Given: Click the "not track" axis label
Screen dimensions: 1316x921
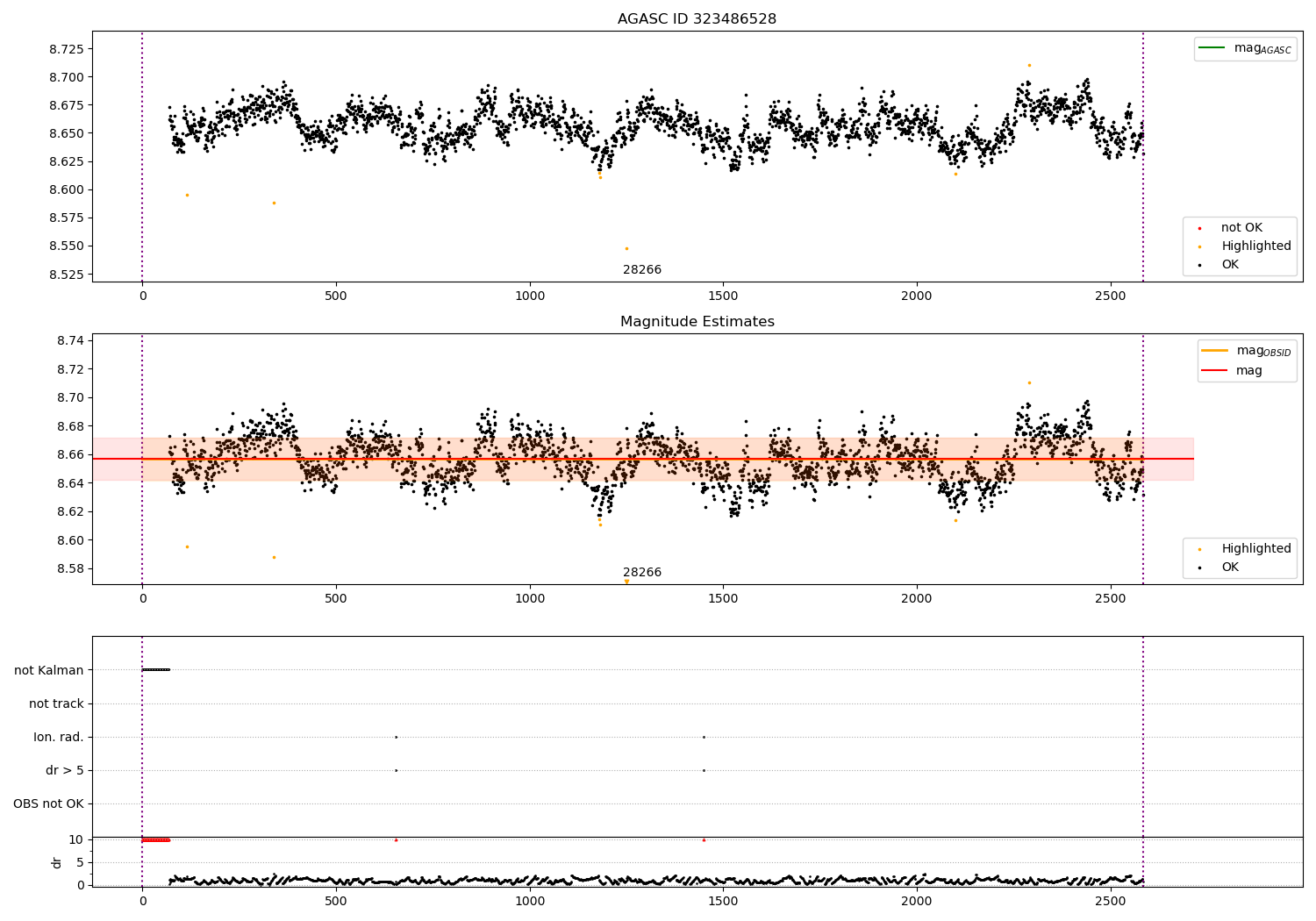Looking at the screenshot, I should click(56, 703).
